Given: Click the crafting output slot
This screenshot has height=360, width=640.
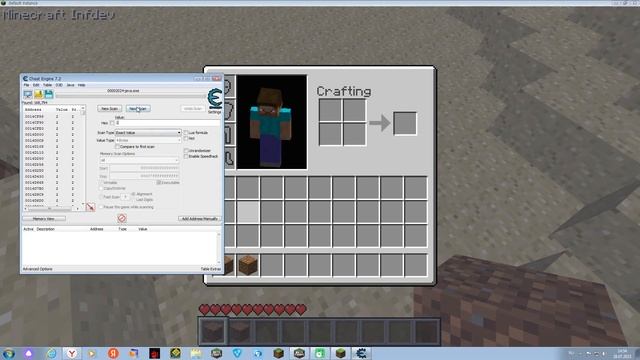Looking at the screenshot, I should (405, 123).
